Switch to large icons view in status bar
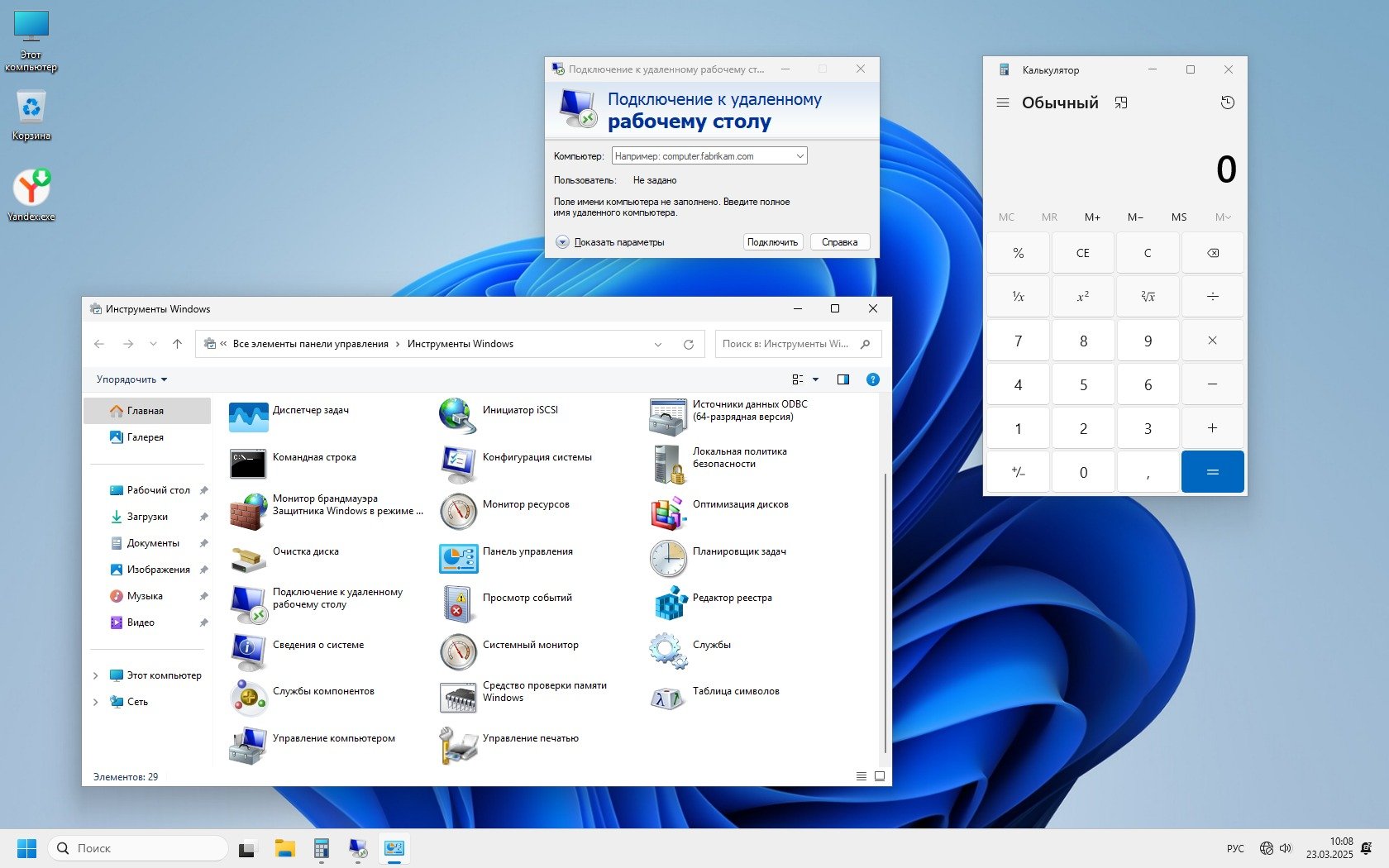1389x868 pixels. click(x=880, y=776)
